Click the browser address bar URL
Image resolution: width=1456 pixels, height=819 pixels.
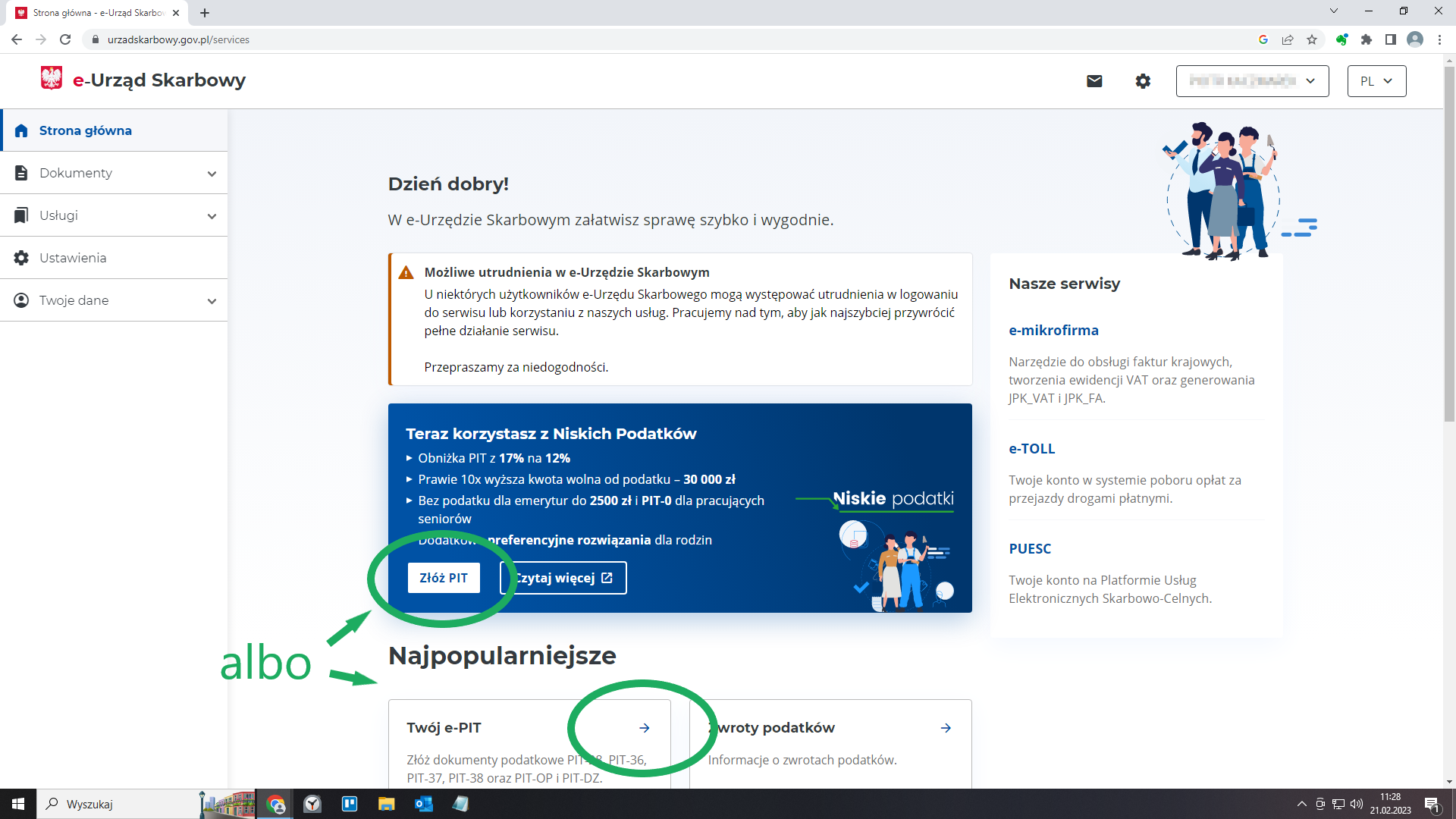click(x=178, y=39)
